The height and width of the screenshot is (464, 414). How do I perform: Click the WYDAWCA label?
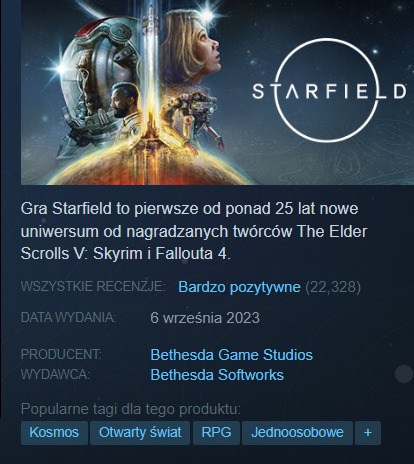(x=55, y=374)
